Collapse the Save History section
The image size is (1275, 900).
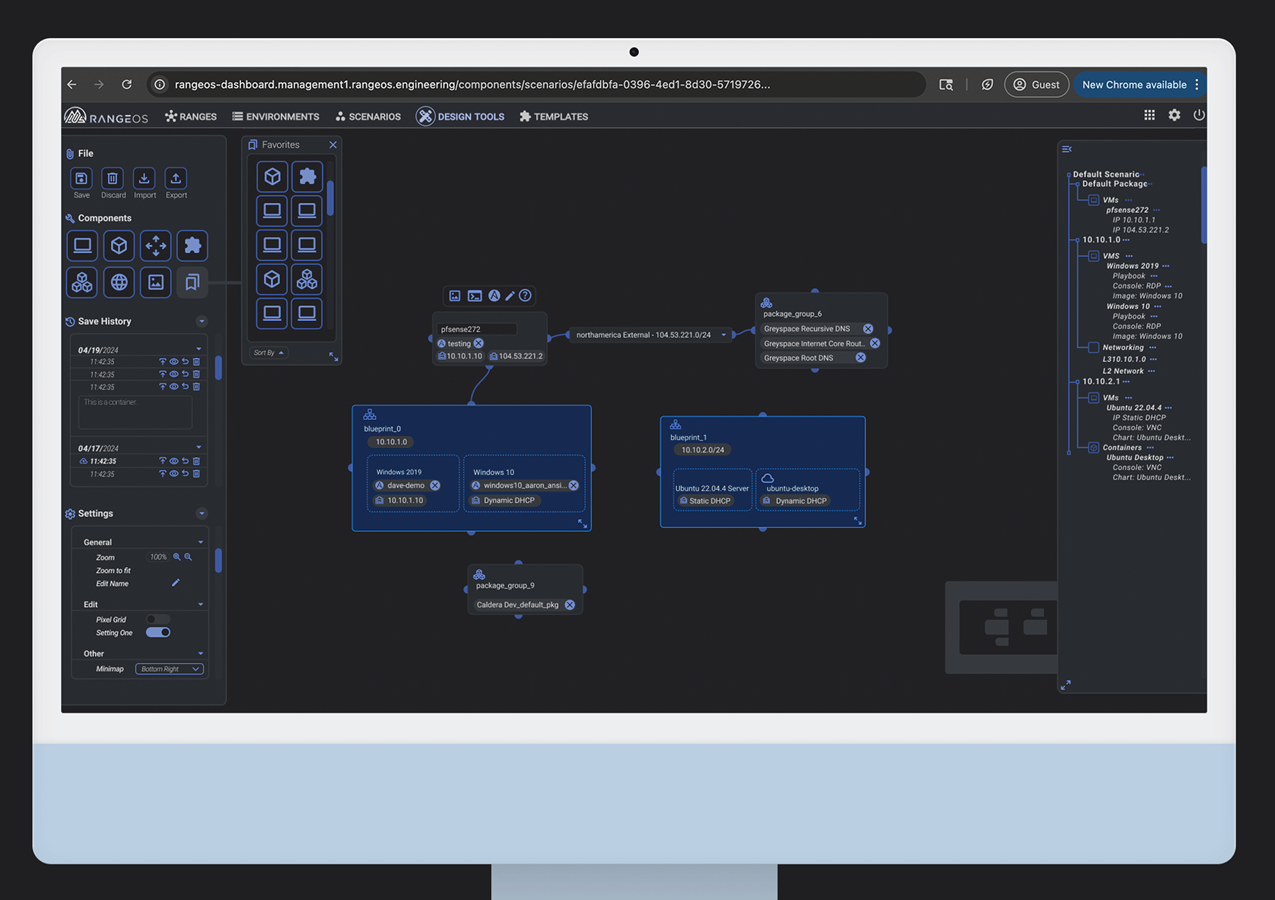(x=201, y=321)
